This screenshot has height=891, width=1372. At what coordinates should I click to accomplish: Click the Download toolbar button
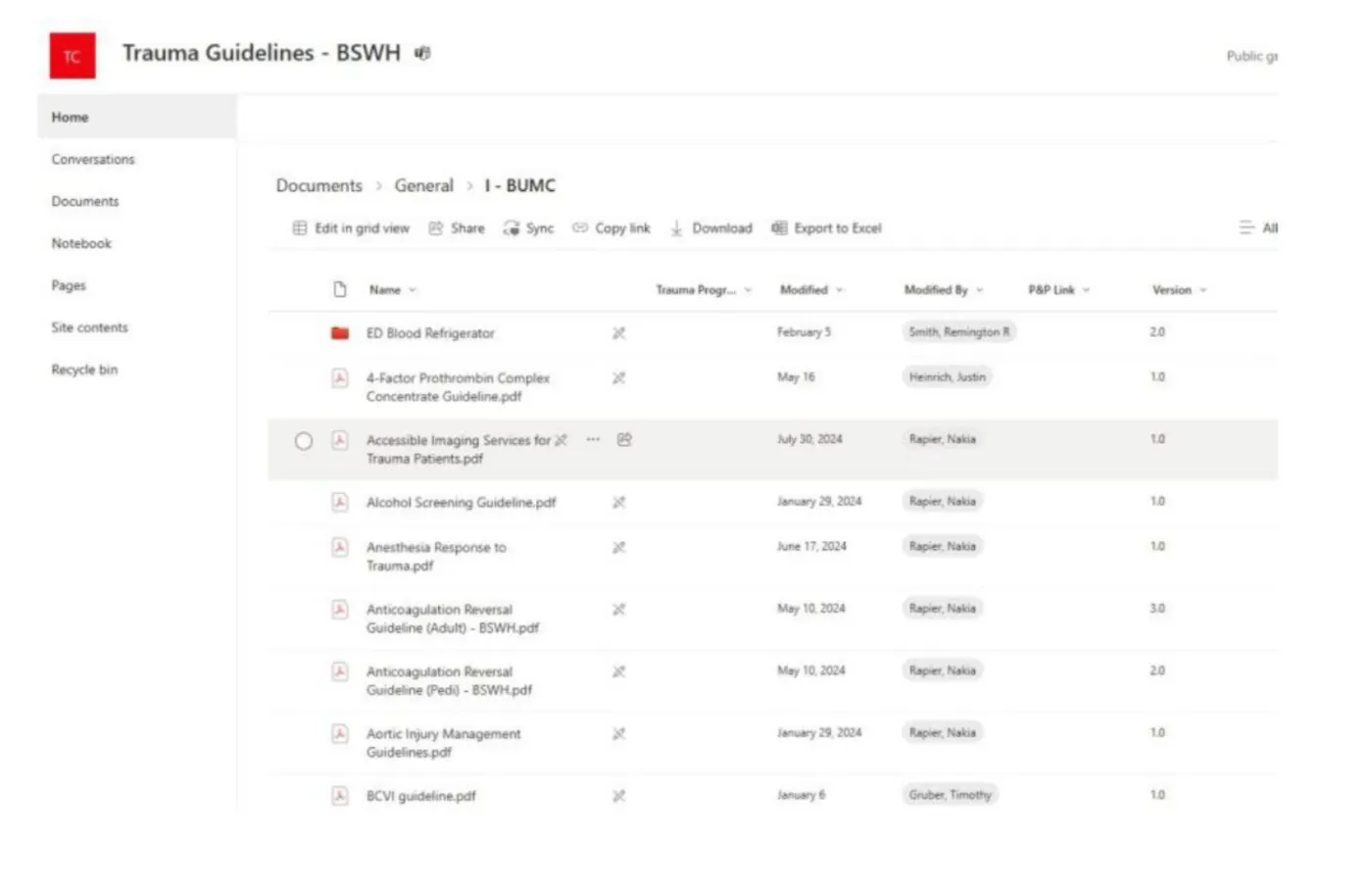tap(711, 228)
